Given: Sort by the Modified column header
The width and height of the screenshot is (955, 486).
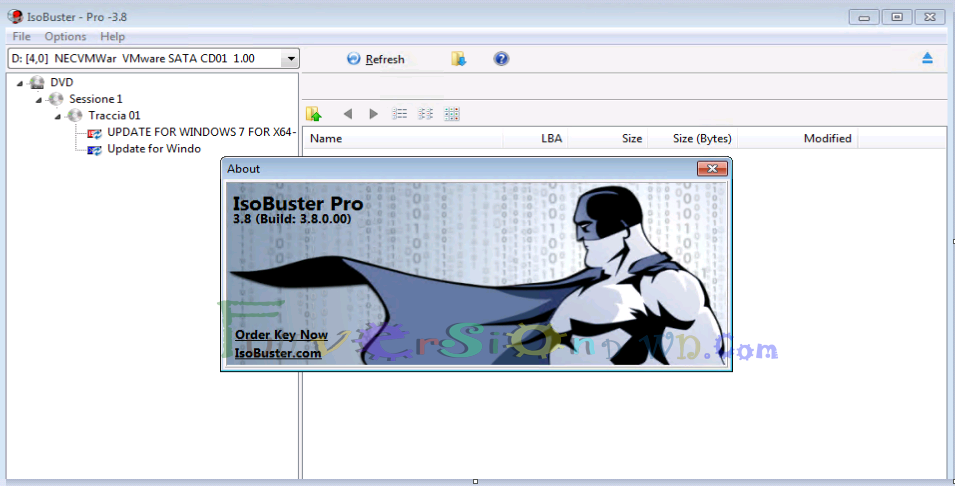Looking at the screenshot, I should click(x=797, y=138).
